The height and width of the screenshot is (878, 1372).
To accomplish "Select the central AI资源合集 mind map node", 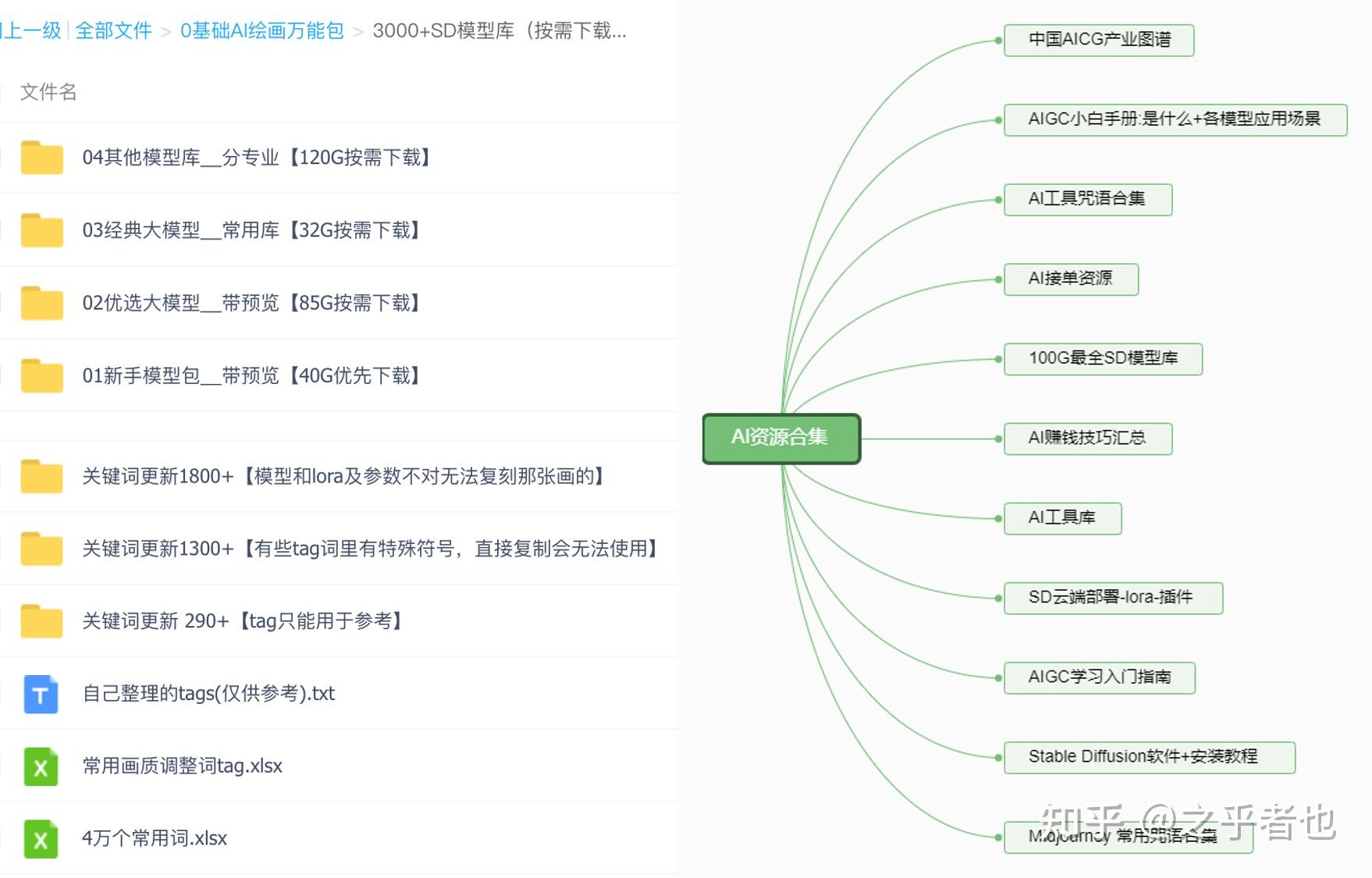I will click(x=781, y=438).
